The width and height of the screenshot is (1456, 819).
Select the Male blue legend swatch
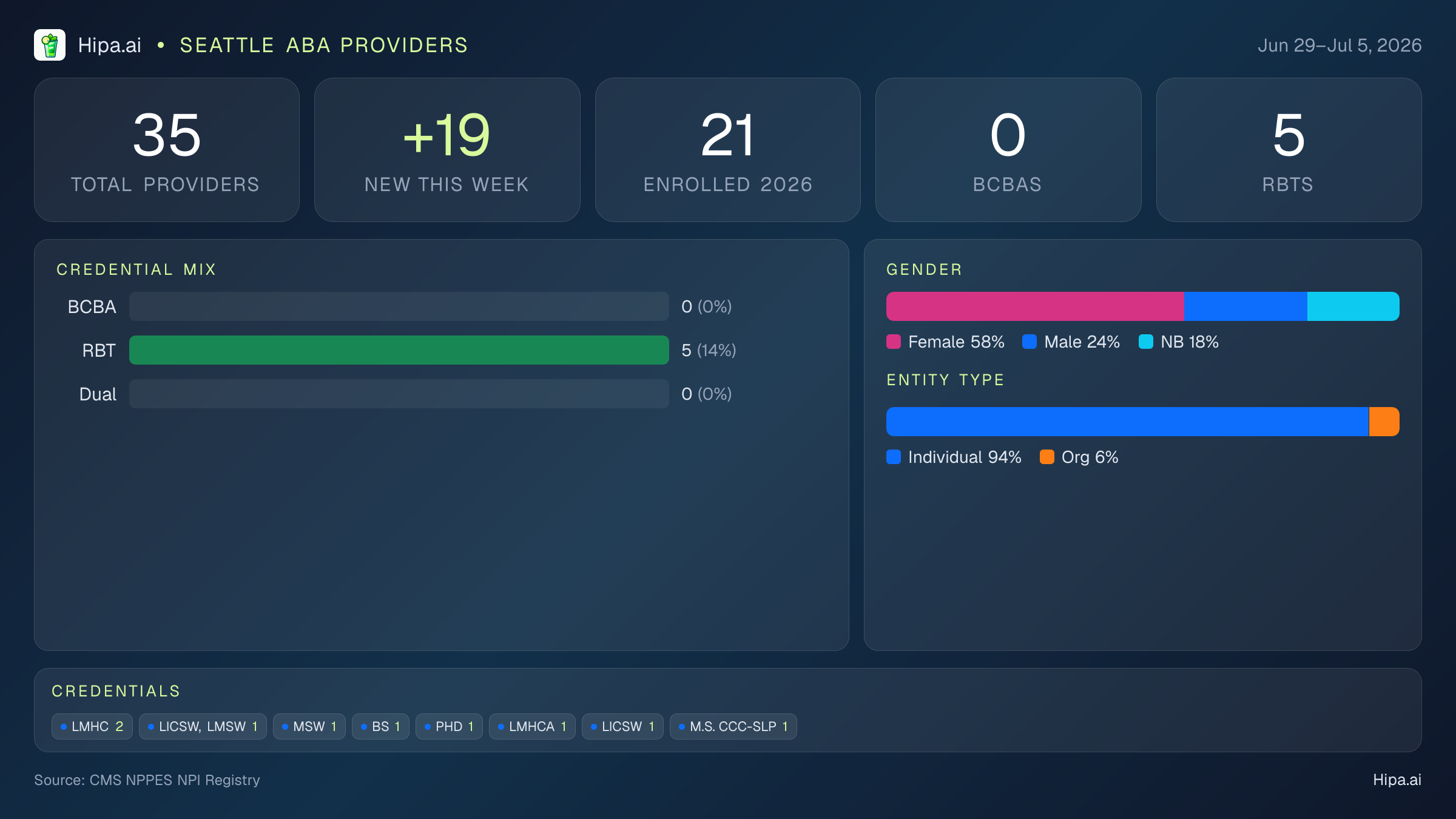(1030, 342)
